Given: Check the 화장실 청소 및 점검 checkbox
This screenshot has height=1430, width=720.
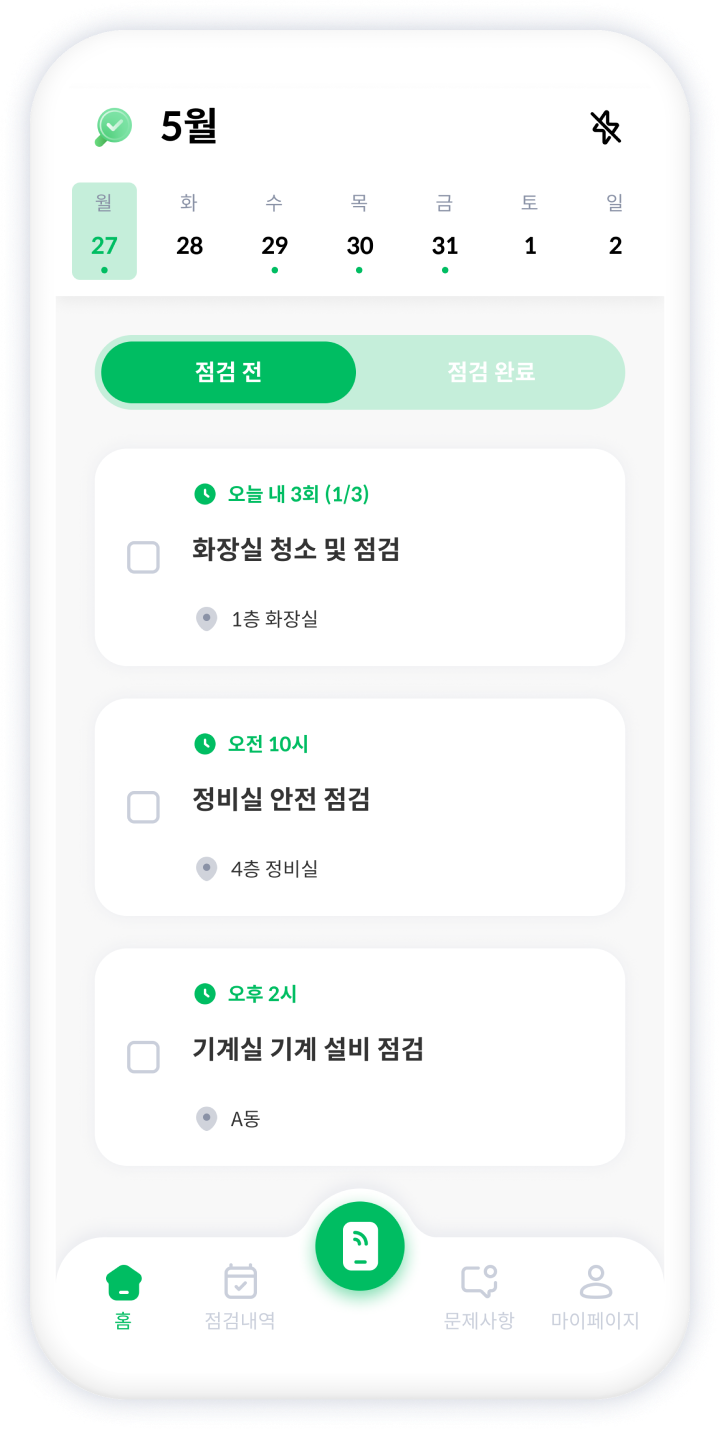Looking at the screenshot, I should [144, 557].
